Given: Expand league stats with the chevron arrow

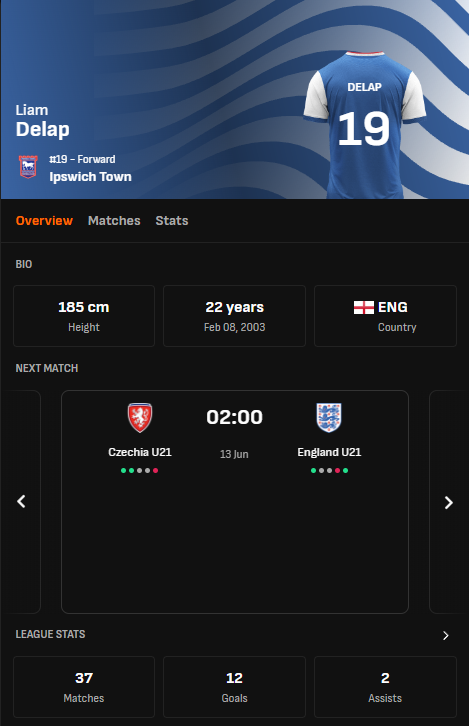Looking at the screenshot, I should [x=446, y=635].
